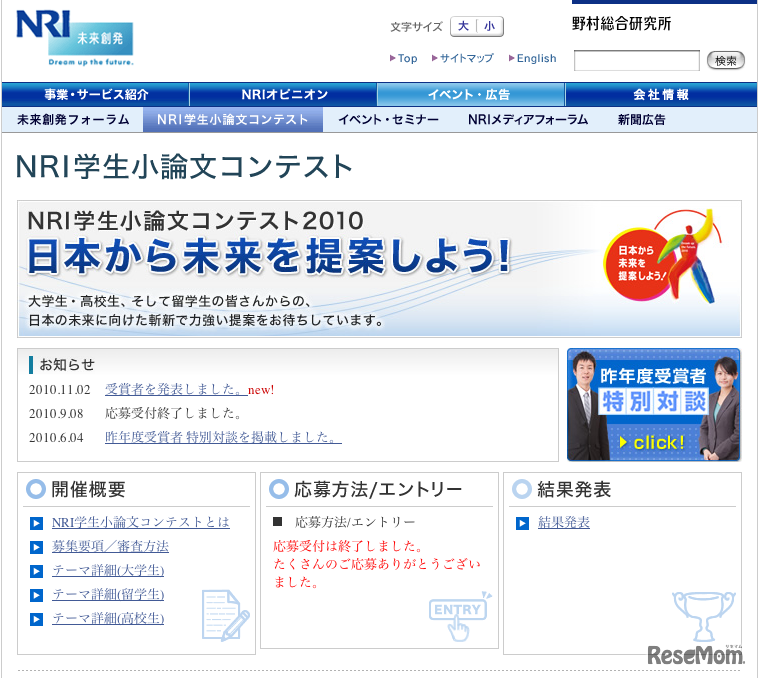Image resolution: width=758 pixels, height=678 pixels.
Task: Click the 検索 search button
Action: (x=726, y=60)
